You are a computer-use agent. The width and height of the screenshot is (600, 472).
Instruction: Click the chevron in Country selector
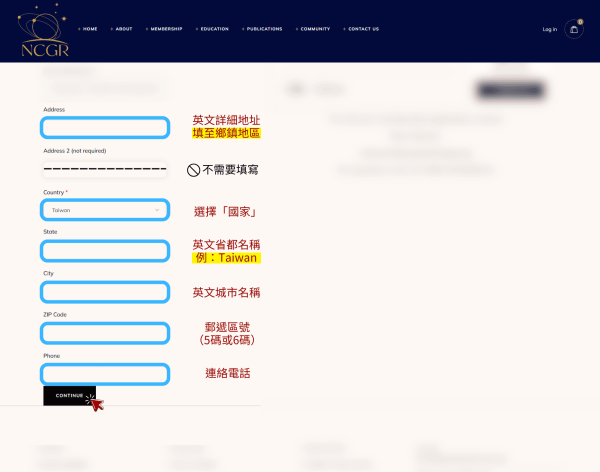click(x=157, y=210)
